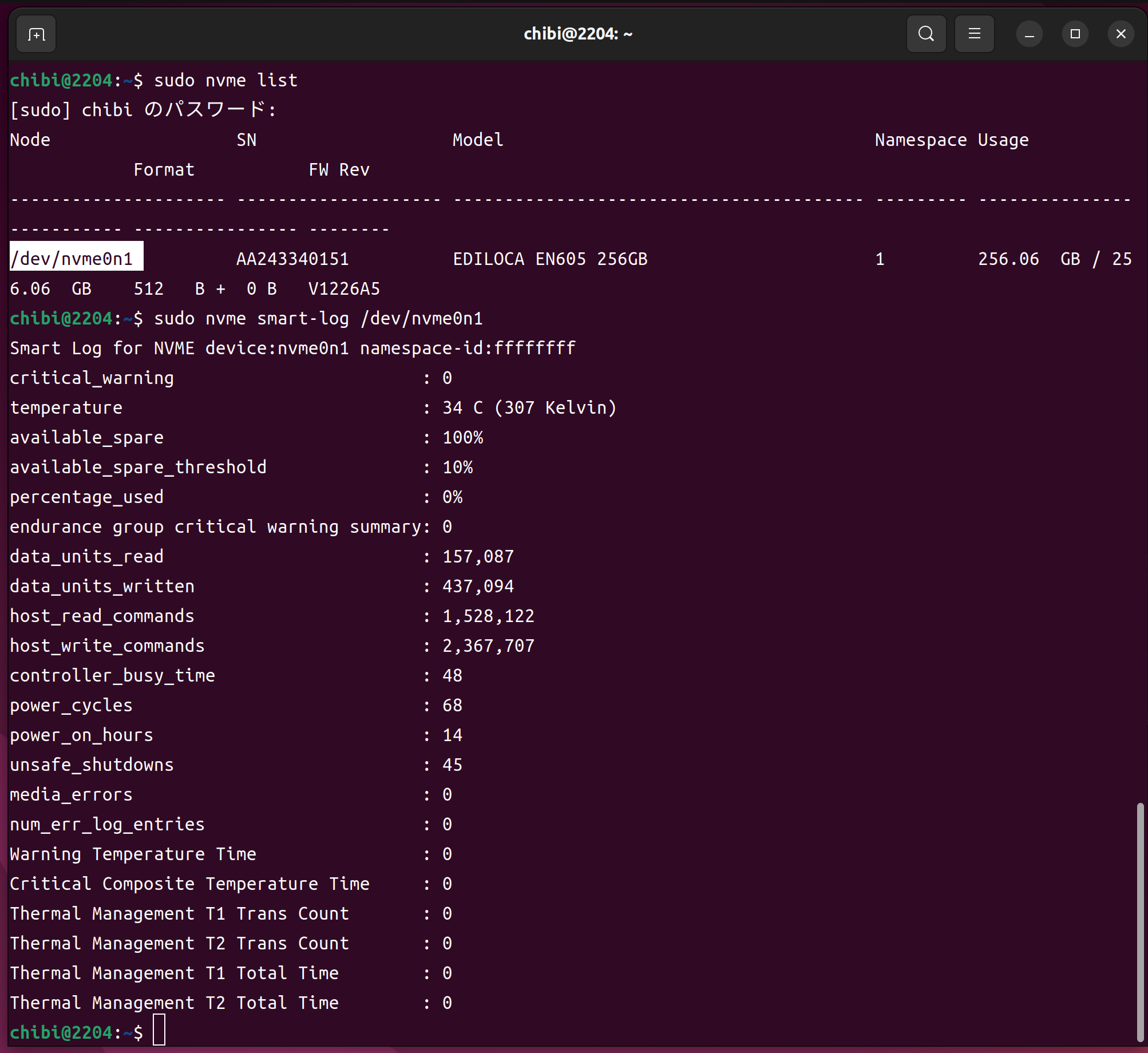The width and height of the screenshot is (1148, 1053).
Task: Click the data_units_written value
Action: [x=478, y=586]
